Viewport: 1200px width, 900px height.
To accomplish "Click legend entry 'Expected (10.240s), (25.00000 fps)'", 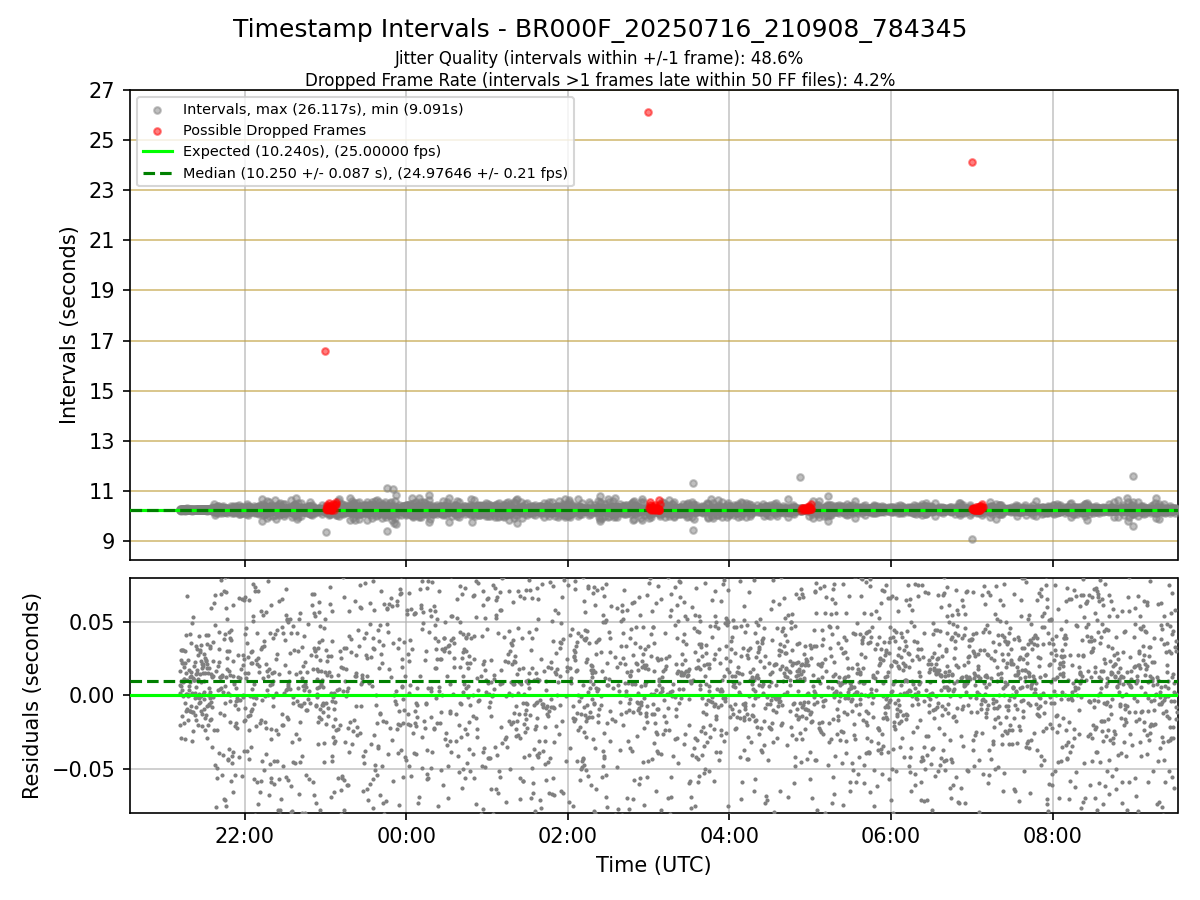I will [x=311, y=151].
